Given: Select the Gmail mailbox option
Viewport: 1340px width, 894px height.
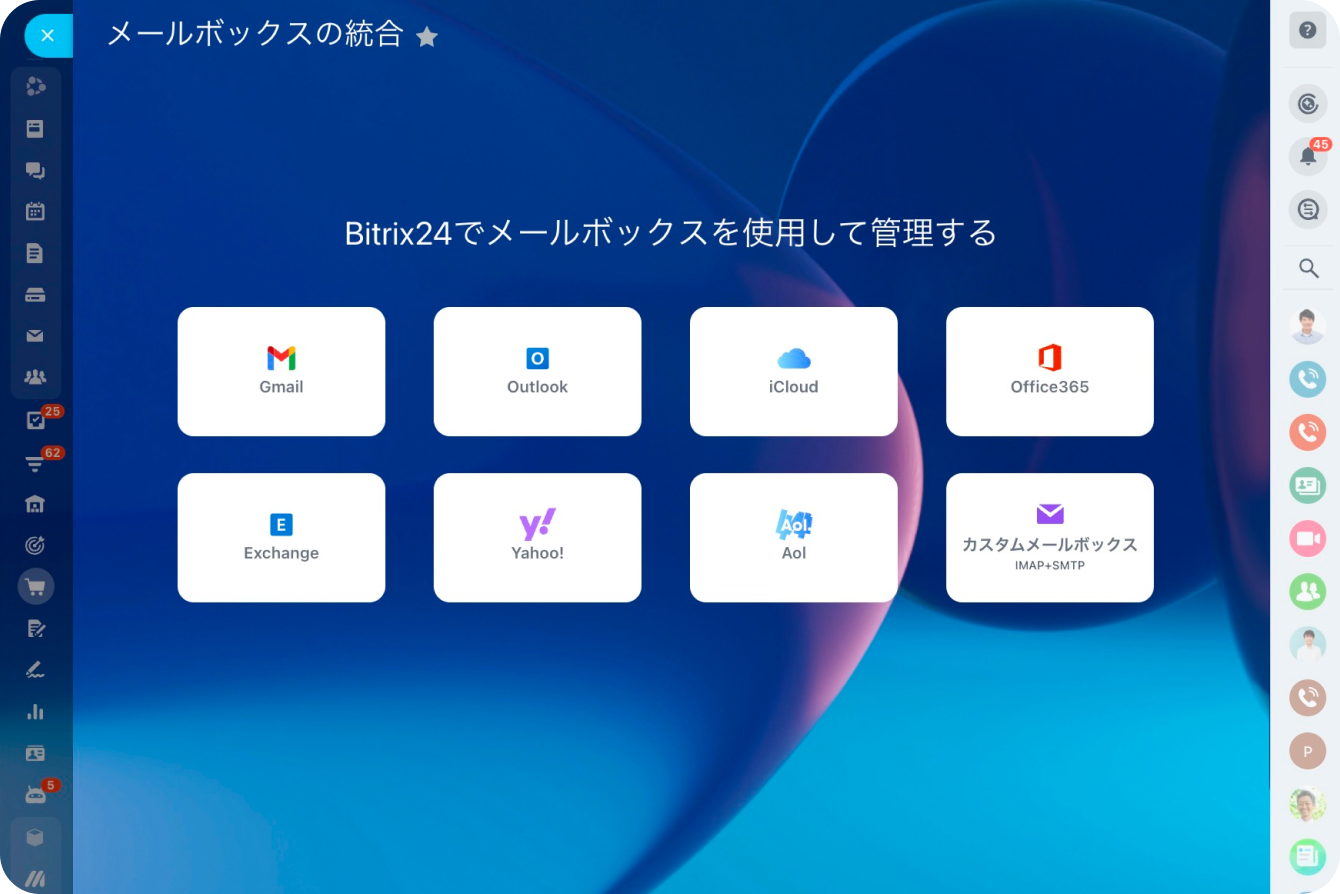Looking at the screenshot, I should [281, 371].
